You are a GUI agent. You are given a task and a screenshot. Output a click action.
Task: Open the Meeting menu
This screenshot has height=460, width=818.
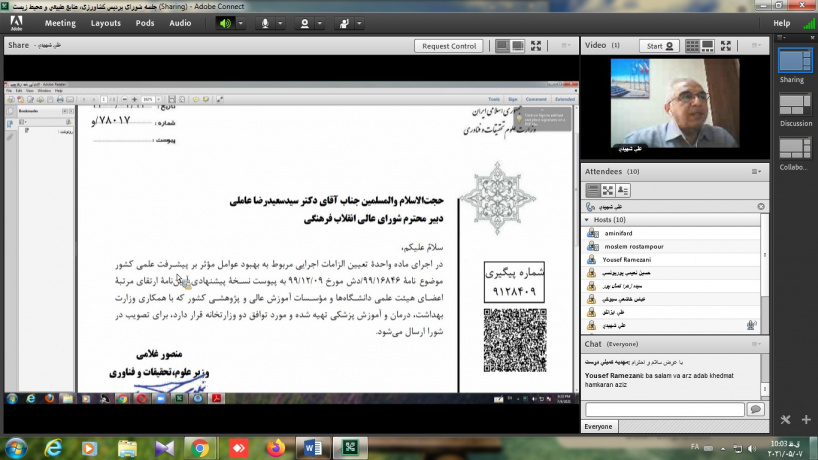(60, 22)
